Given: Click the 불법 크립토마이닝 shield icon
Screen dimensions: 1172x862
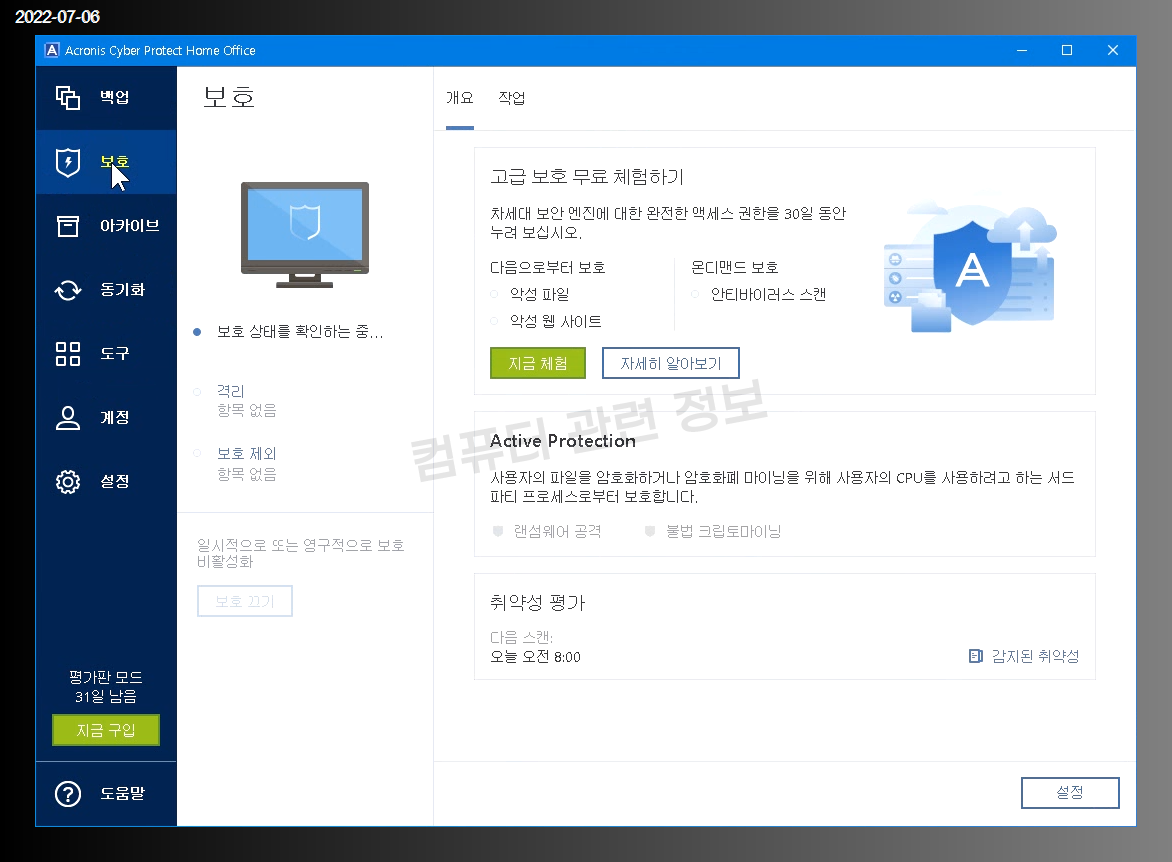Looking at the screenshot, I should tap(650, 532).
